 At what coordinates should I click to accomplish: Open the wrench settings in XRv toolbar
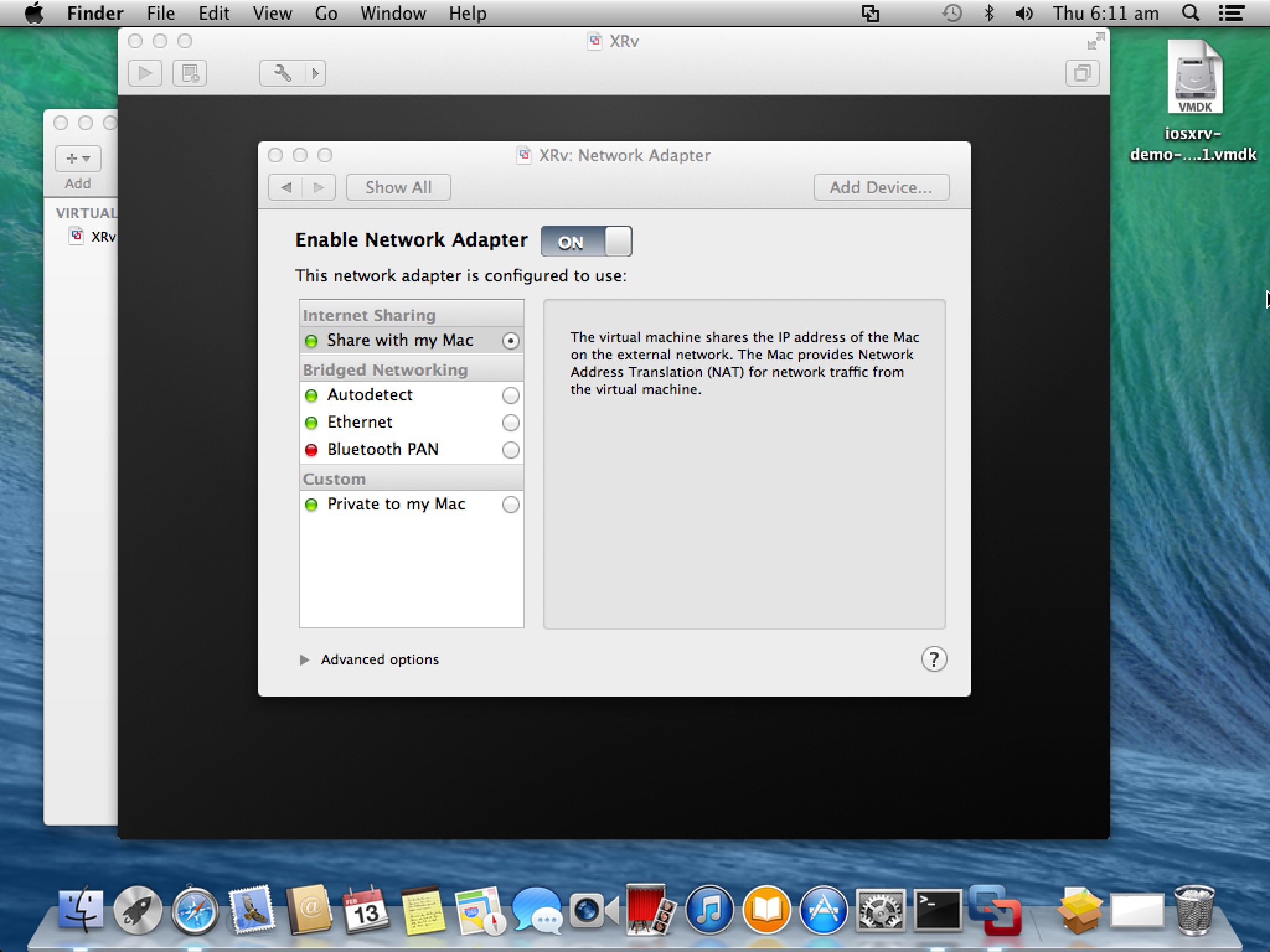283,73
